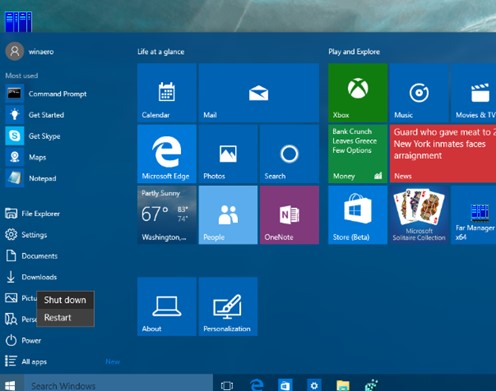Click the Power button

click(x=23, y=340)
